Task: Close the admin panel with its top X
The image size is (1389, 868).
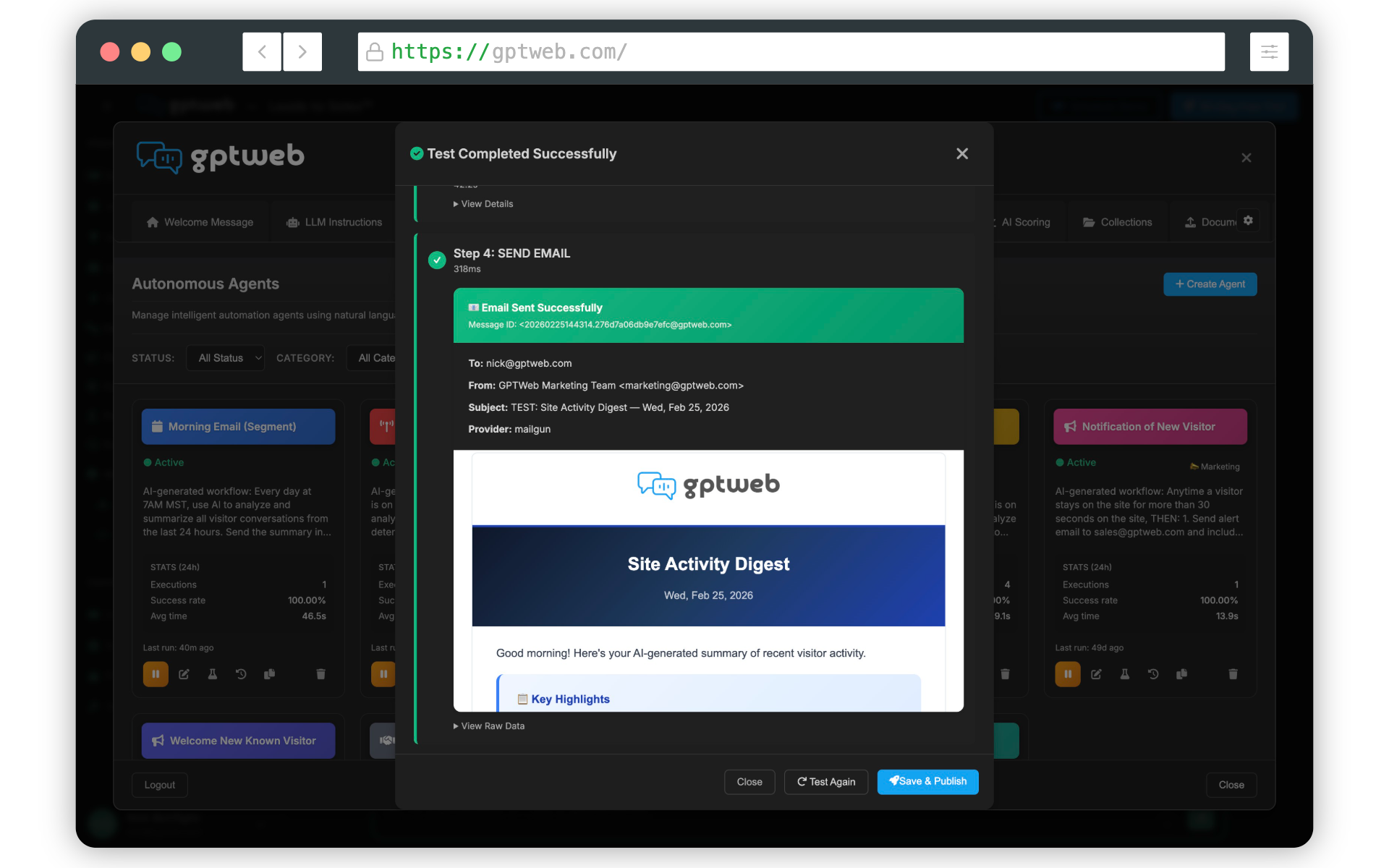Action: coord(1246,158)
